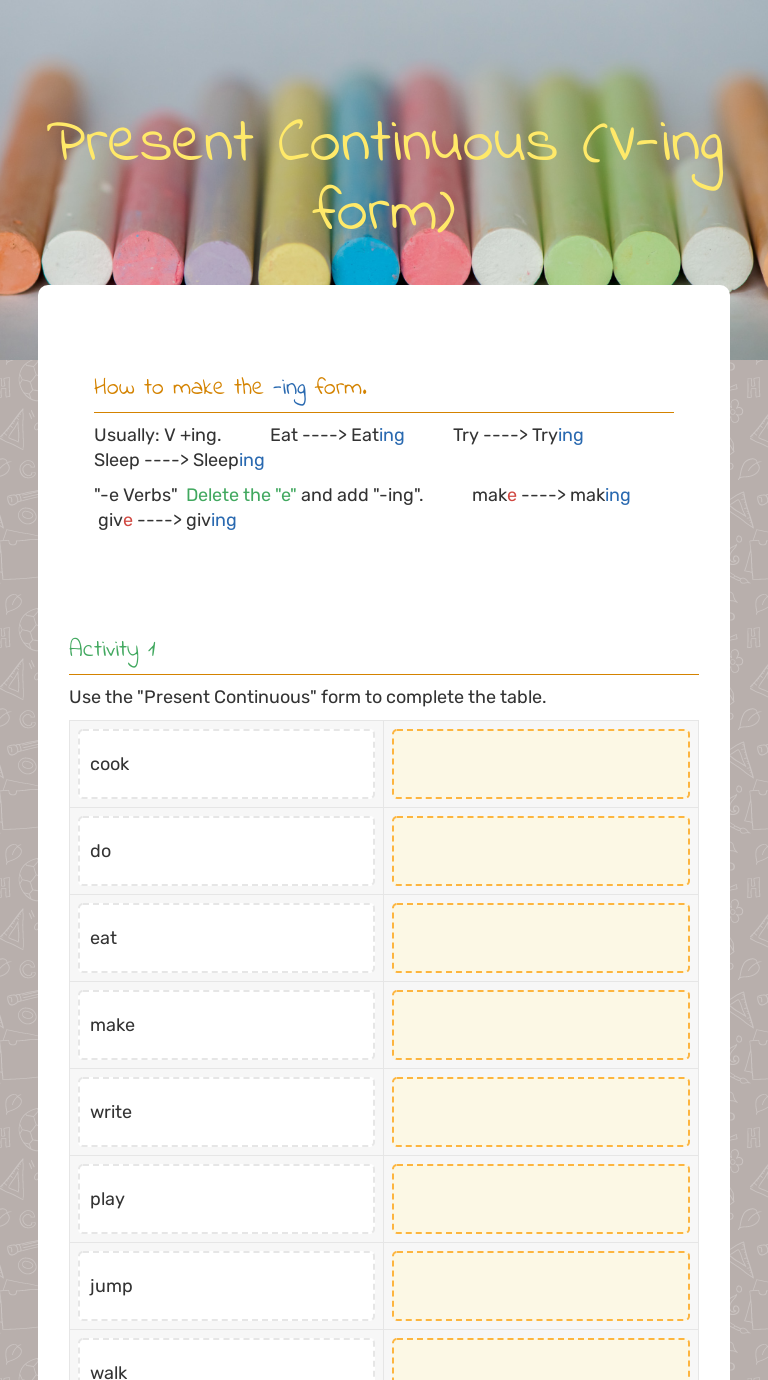Focus the answer box for "eat"
The image size is (768, 1380).
tap(540, 938)
